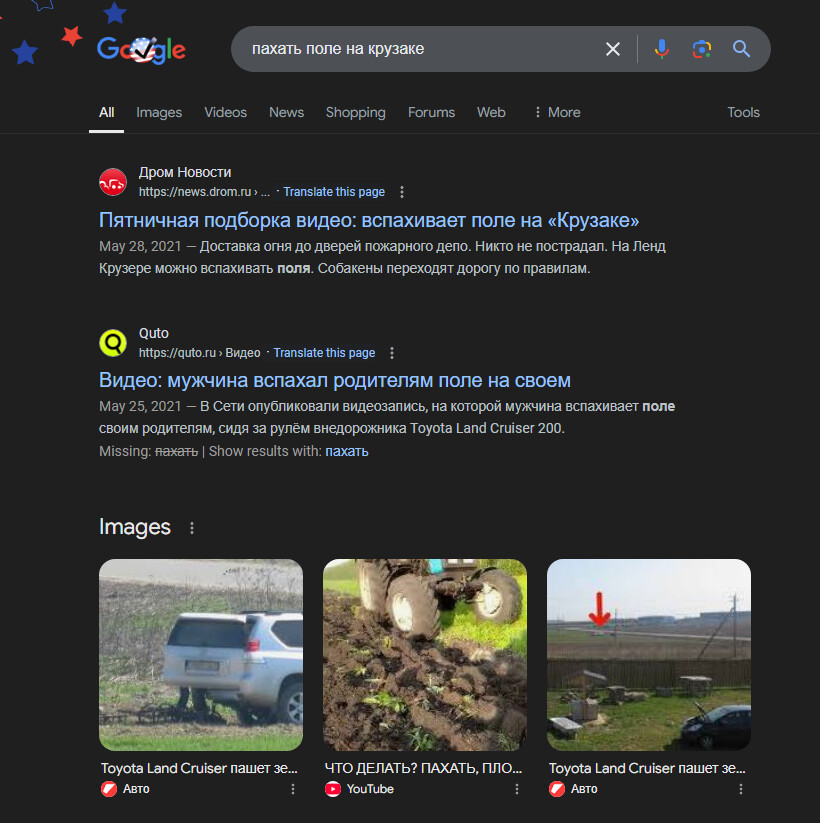Click the Google logo
The height and width of the screenshot is (823, 820).
(x=141, y=49)
